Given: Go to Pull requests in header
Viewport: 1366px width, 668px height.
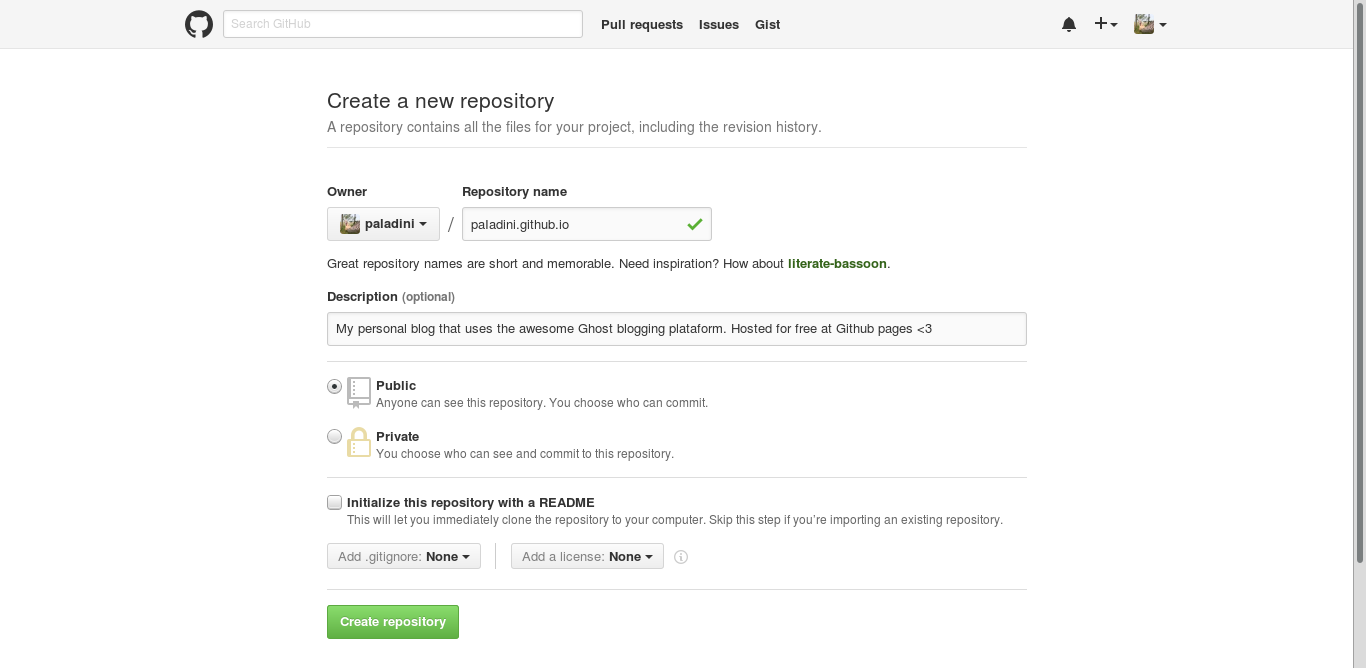Looking at the screenshot, I should pyautogui.click(x=642, y=24).
